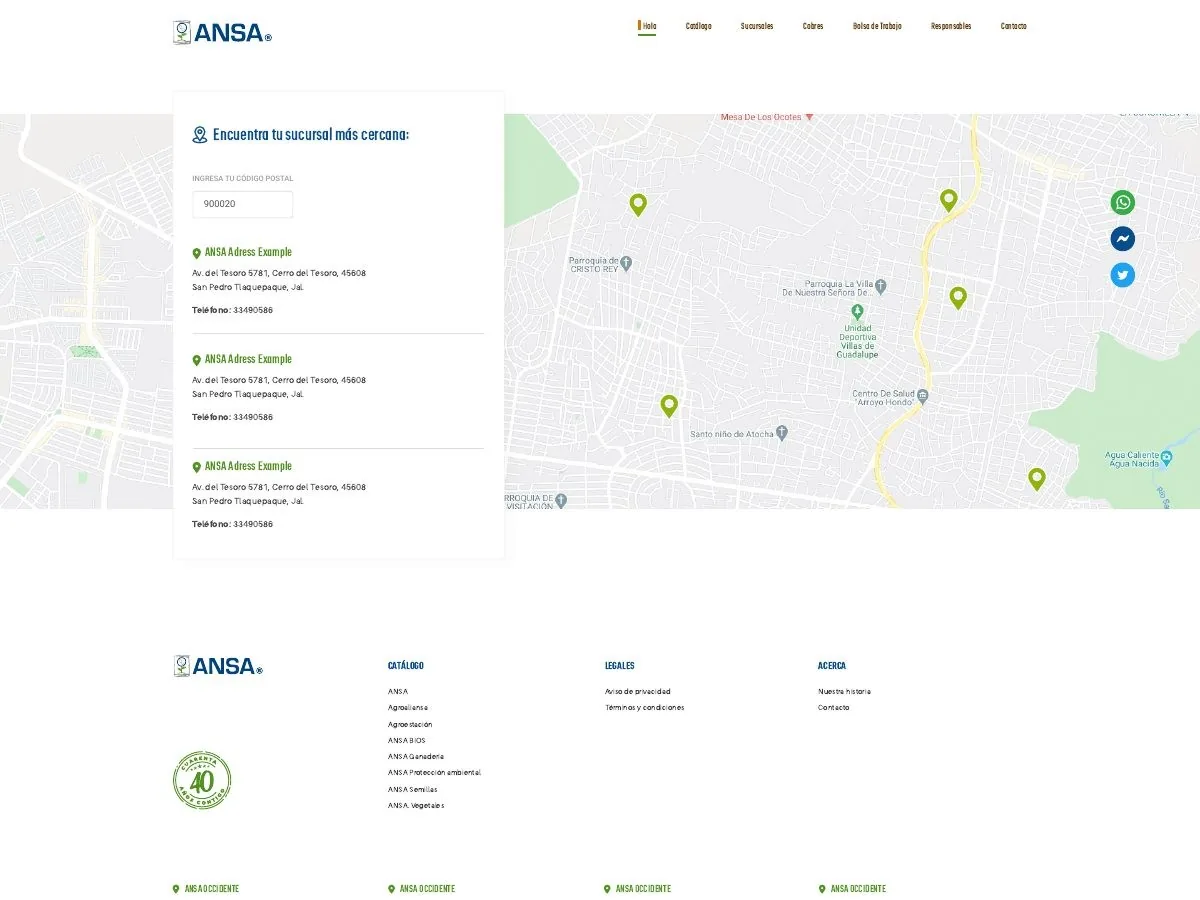1200x900 pixels.
Task: Open the Bolsa de Trabajo menu item
Action: point(877,26)
